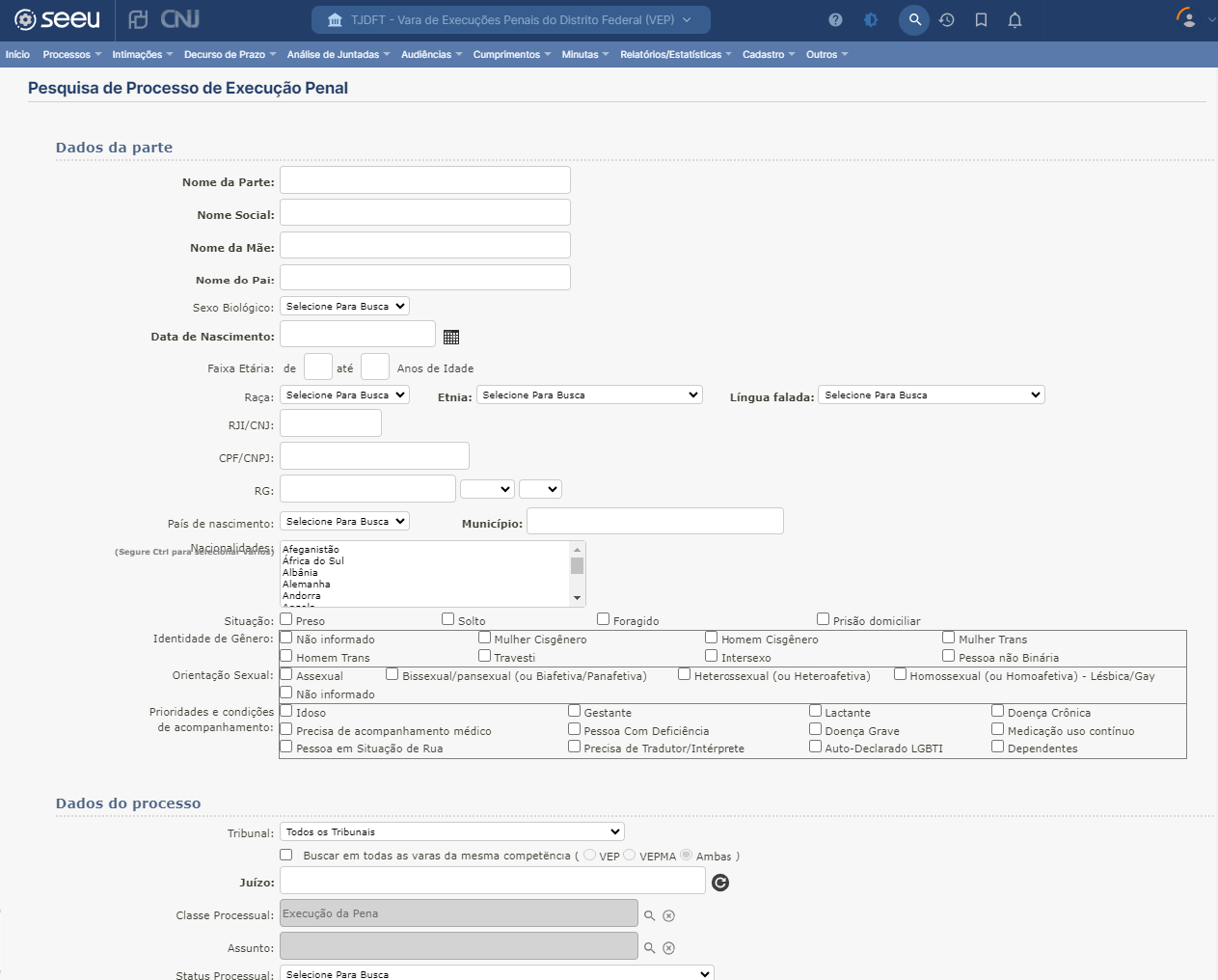This screenshot has height=980, width=1218.
Task: Open the search magnifier in top bar
Action: point(914,20)
